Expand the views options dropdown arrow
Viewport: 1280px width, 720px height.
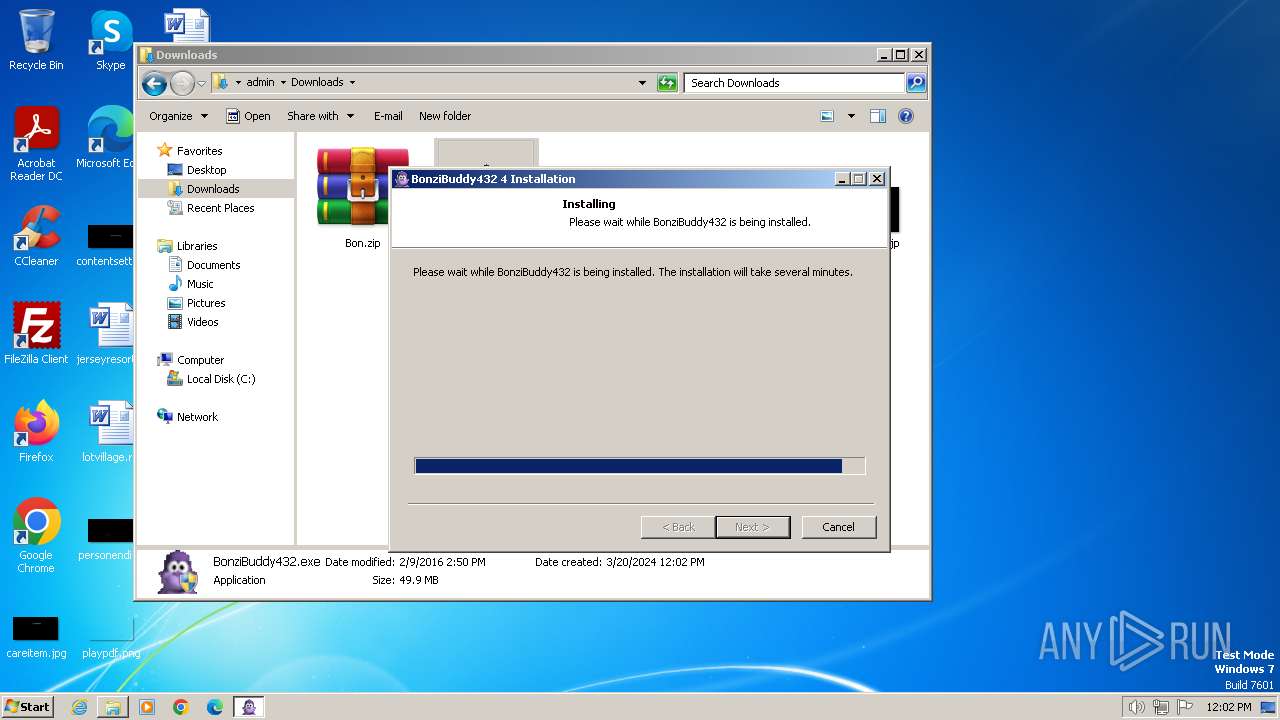pyautogui.click(x=851, y=116)
